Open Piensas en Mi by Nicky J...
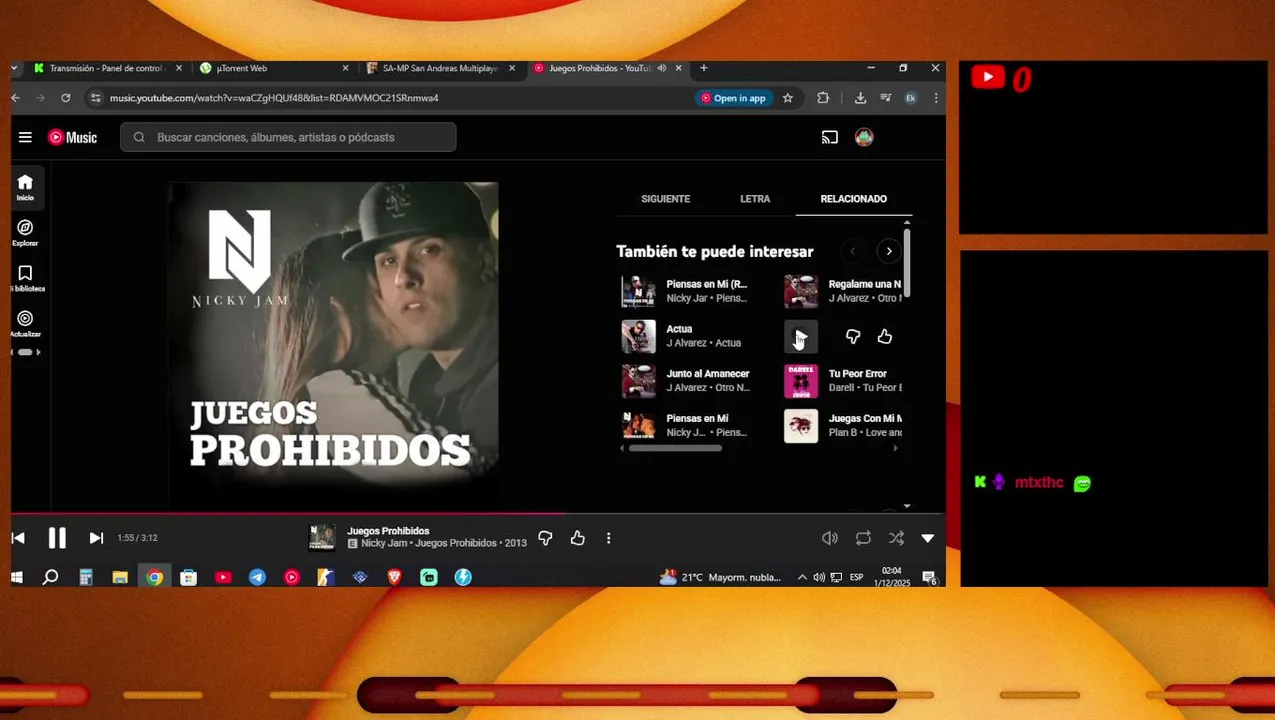This screenshot has width=1275, height=720. point(697,419)
